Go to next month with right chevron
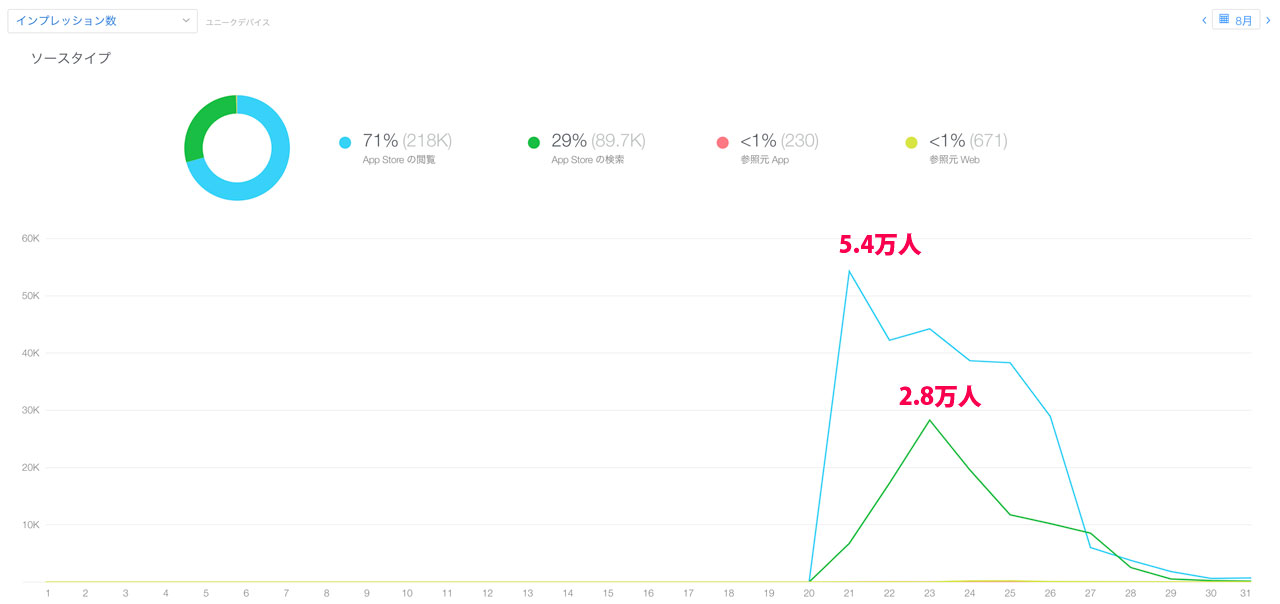 [x=1268, y=20]
